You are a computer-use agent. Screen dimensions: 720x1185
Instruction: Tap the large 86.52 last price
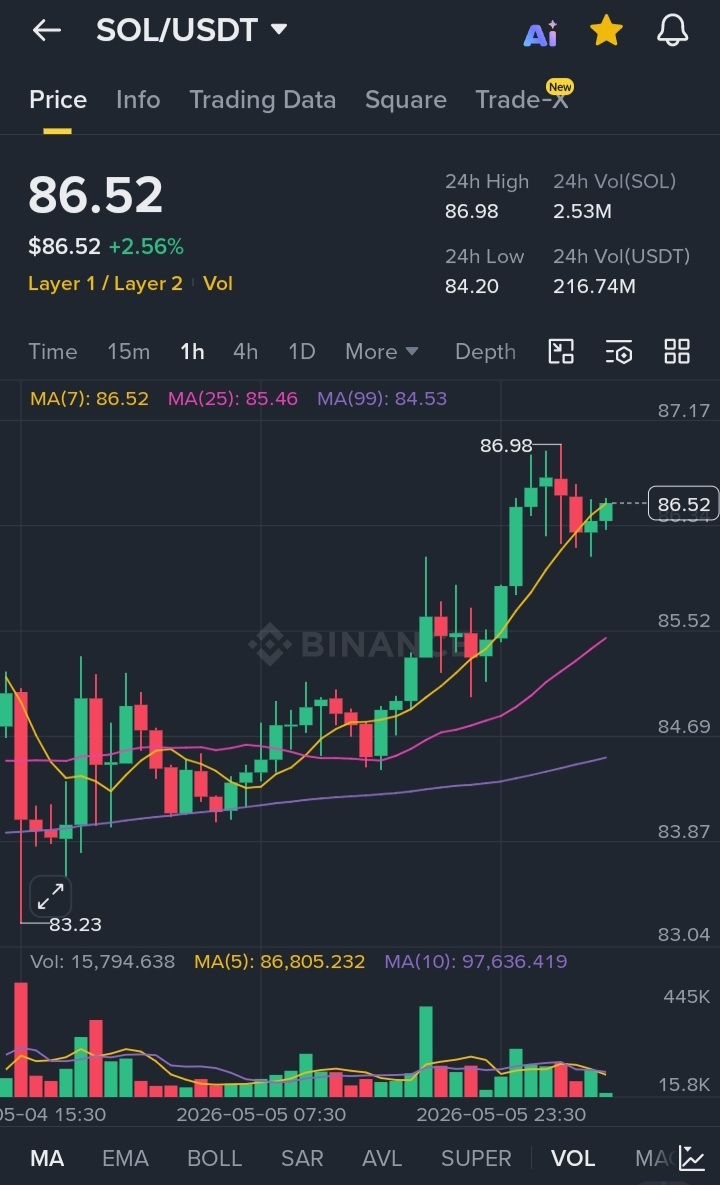[x=95, y=195]
